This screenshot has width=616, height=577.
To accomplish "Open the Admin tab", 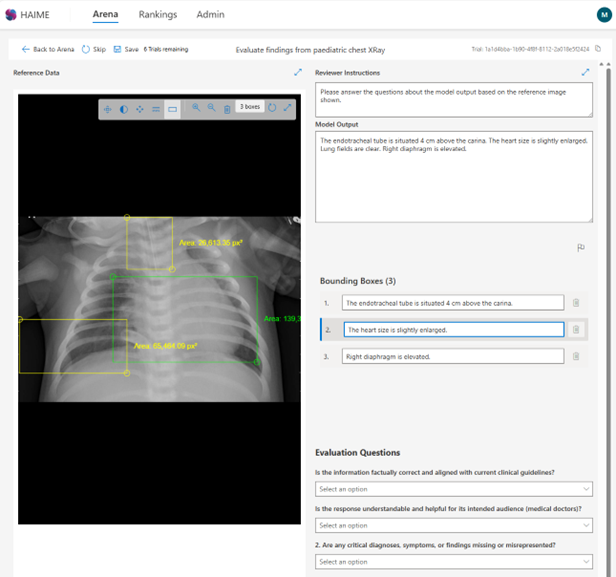I will coord(211,15).
